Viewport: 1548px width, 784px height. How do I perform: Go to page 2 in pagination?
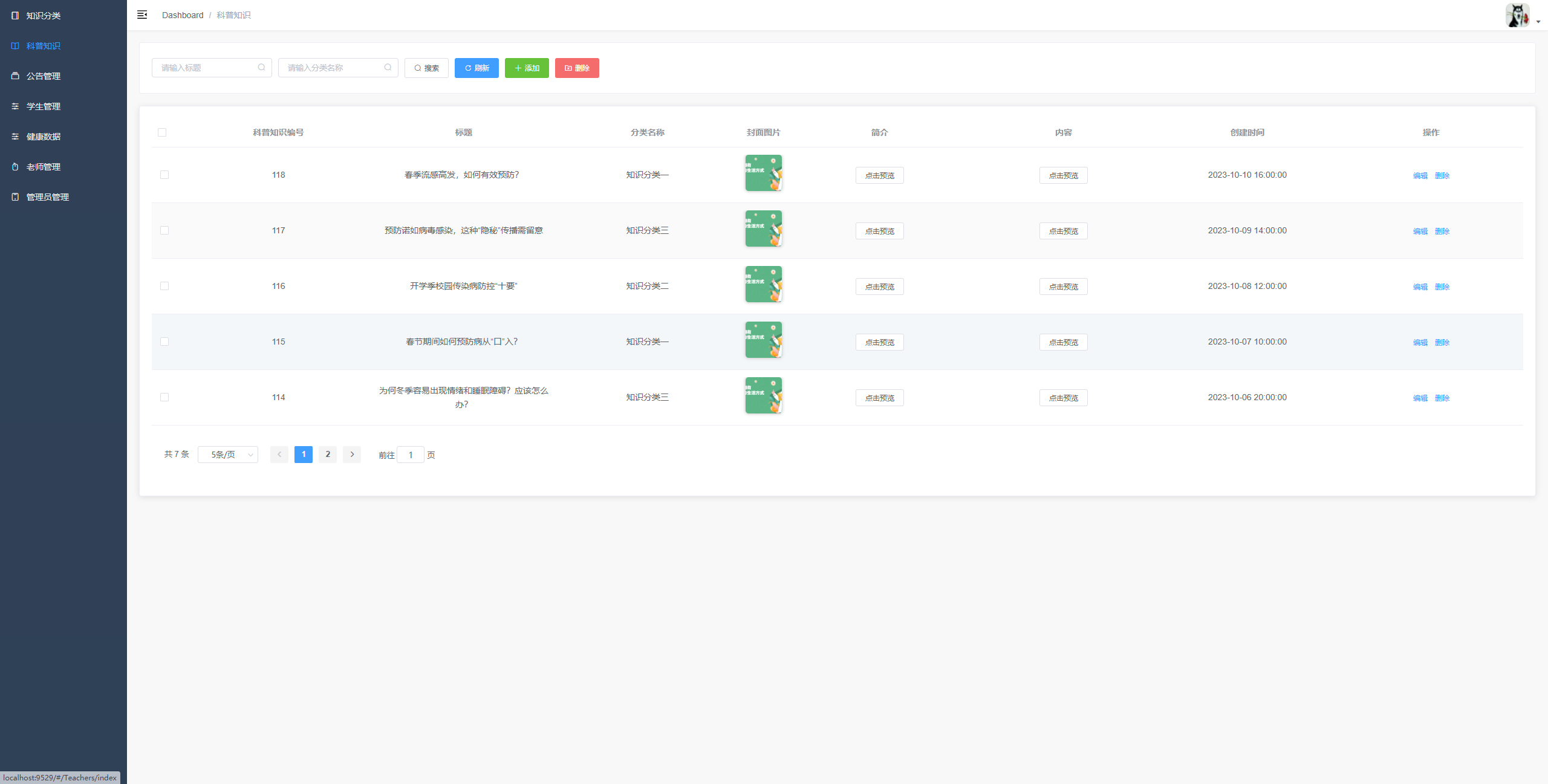pyautogui.click(x=328, y=455)
